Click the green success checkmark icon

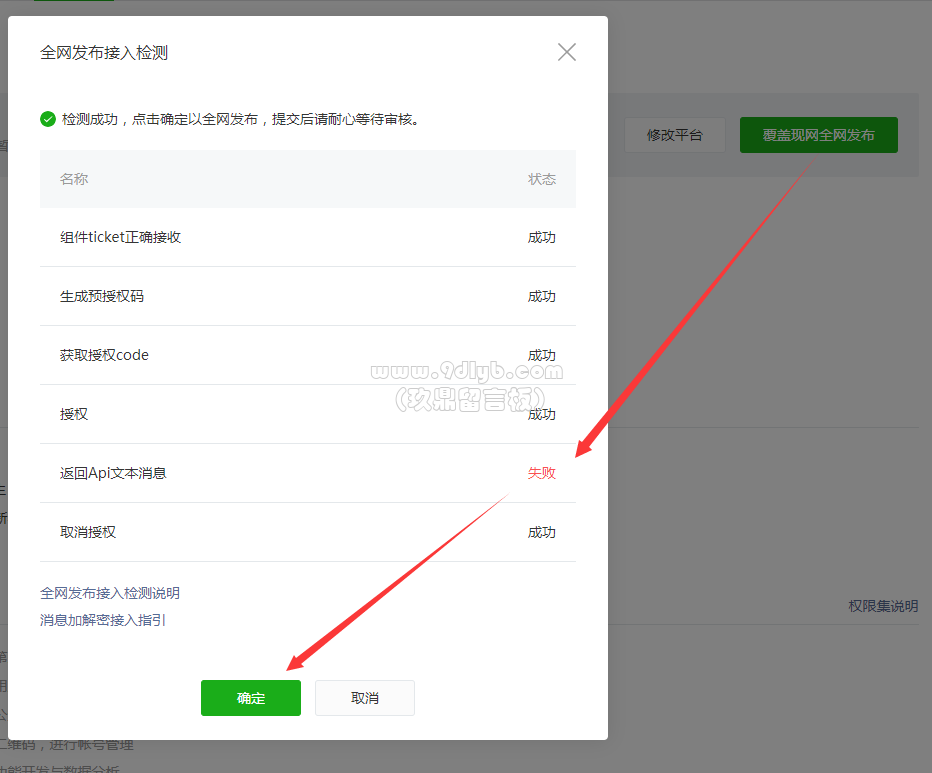[x=48, y=120]
